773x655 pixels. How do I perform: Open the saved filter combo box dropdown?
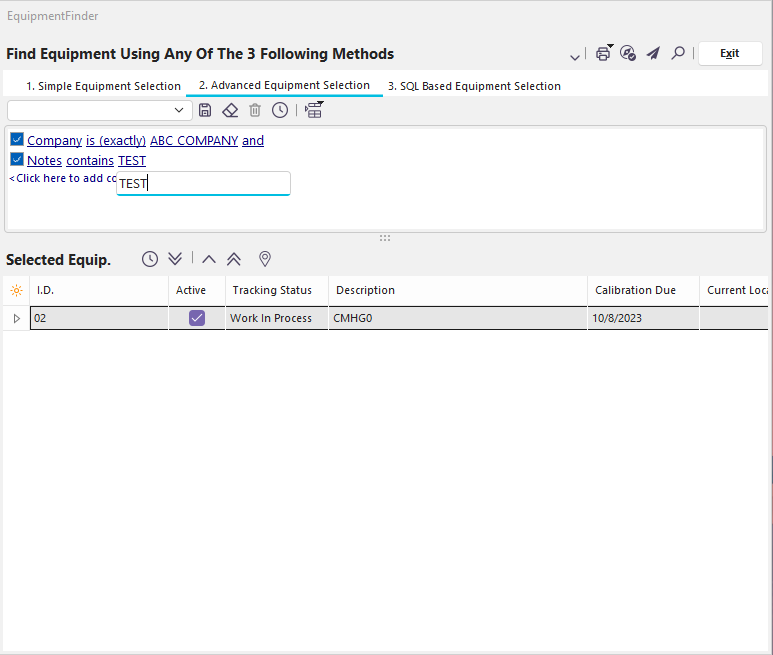tap(179, 110)
